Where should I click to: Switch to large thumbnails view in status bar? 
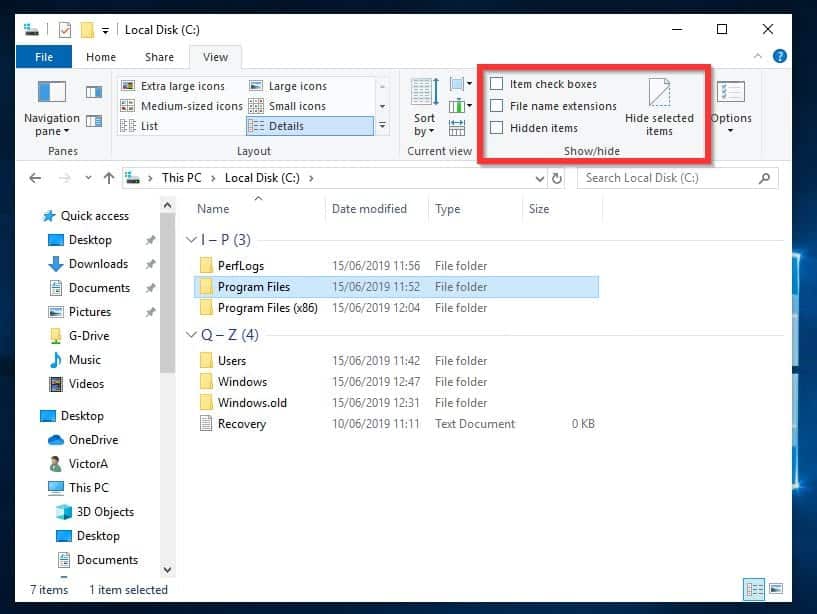776,589
